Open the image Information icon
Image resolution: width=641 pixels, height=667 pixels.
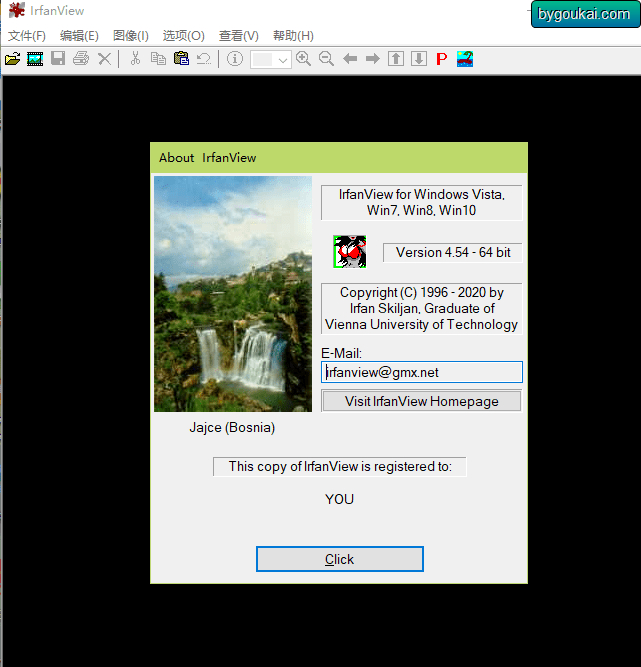point(235,58)
